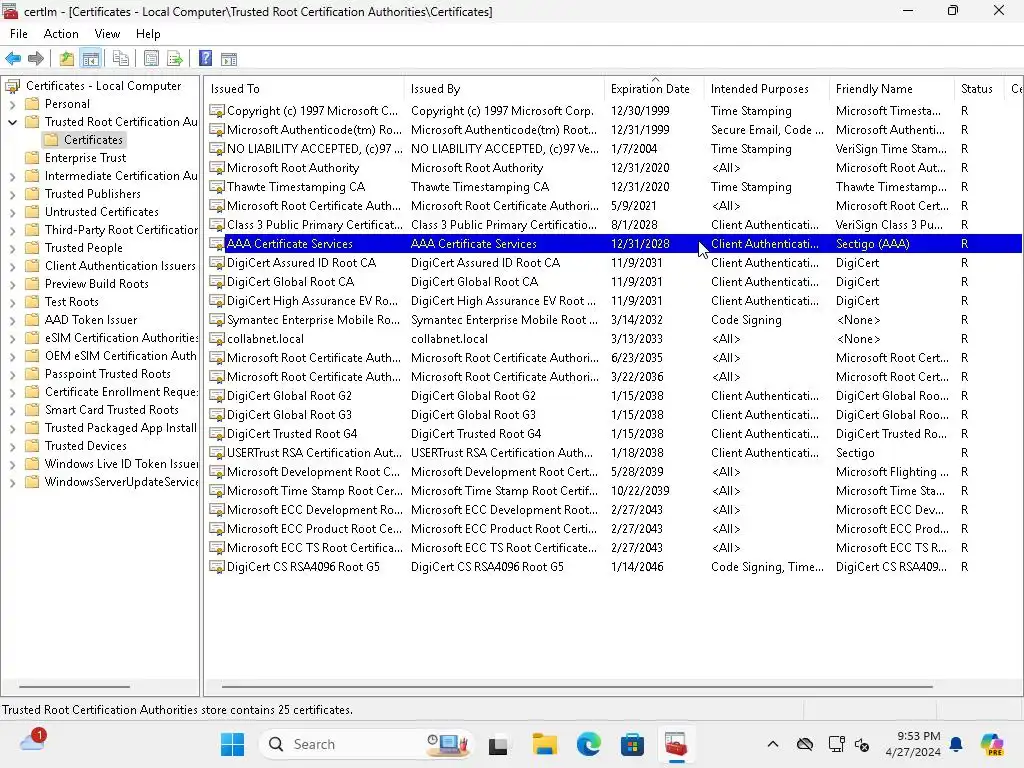Click horizontal scrollbar of the console tree

coord(74,686)
